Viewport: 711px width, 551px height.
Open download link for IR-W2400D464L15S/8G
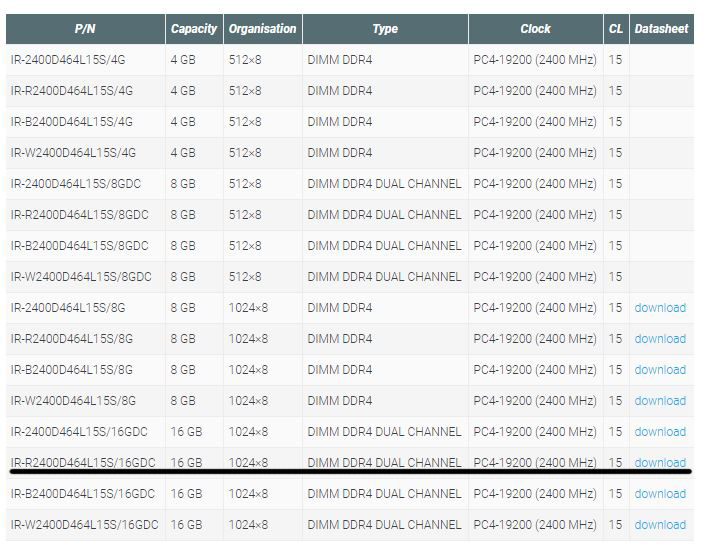coord(660,401)
